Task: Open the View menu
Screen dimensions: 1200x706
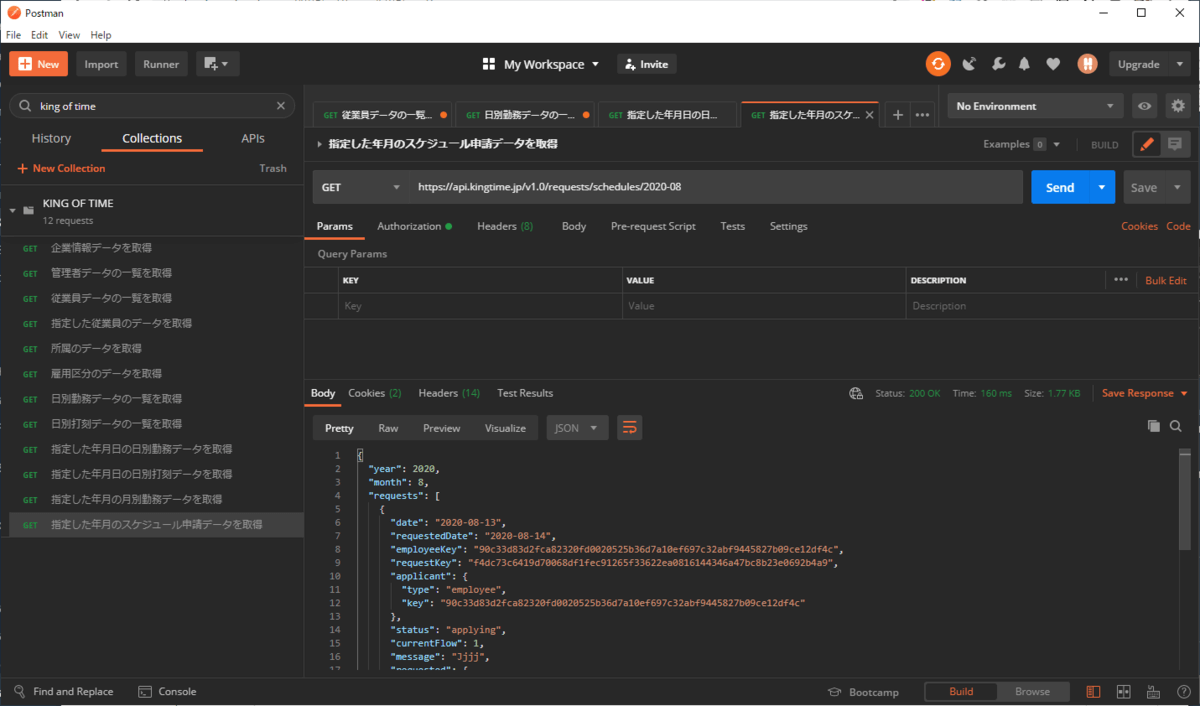Action: click(69, 35)
